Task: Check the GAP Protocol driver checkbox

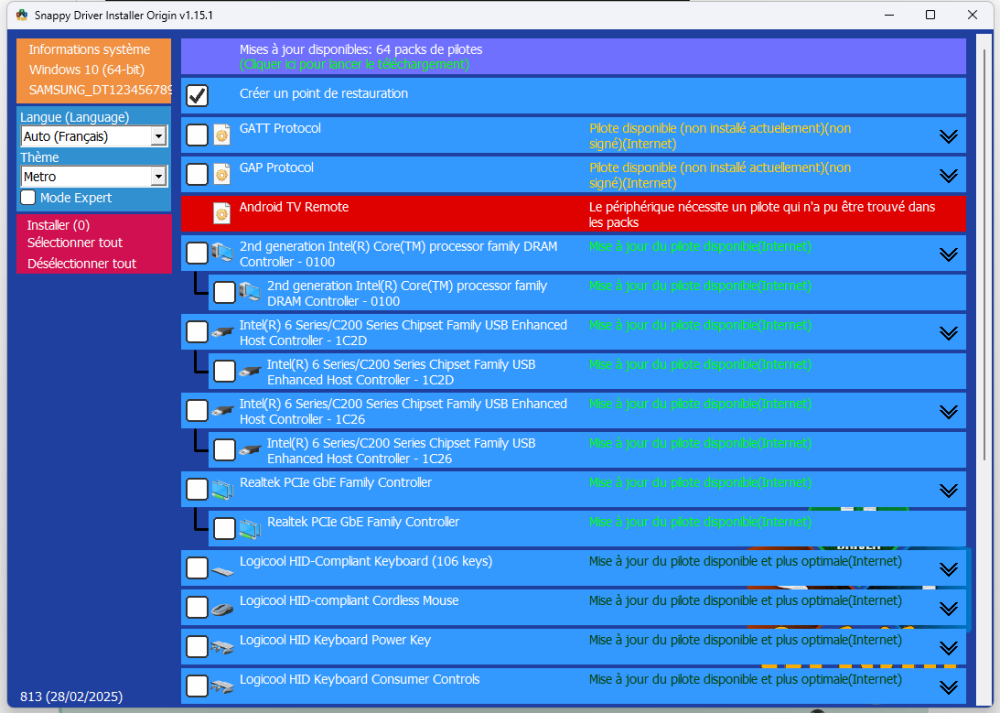Action: pyautogui.click(x=198, y=174)
